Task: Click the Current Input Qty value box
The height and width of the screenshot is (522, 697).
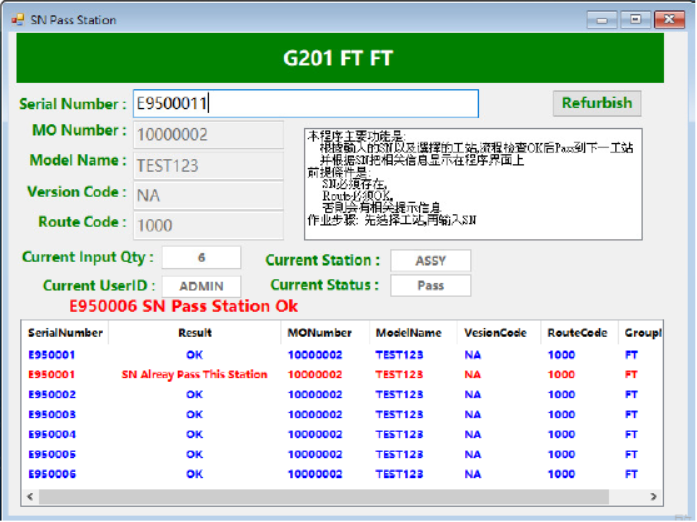Action: (x=201, y=257)
